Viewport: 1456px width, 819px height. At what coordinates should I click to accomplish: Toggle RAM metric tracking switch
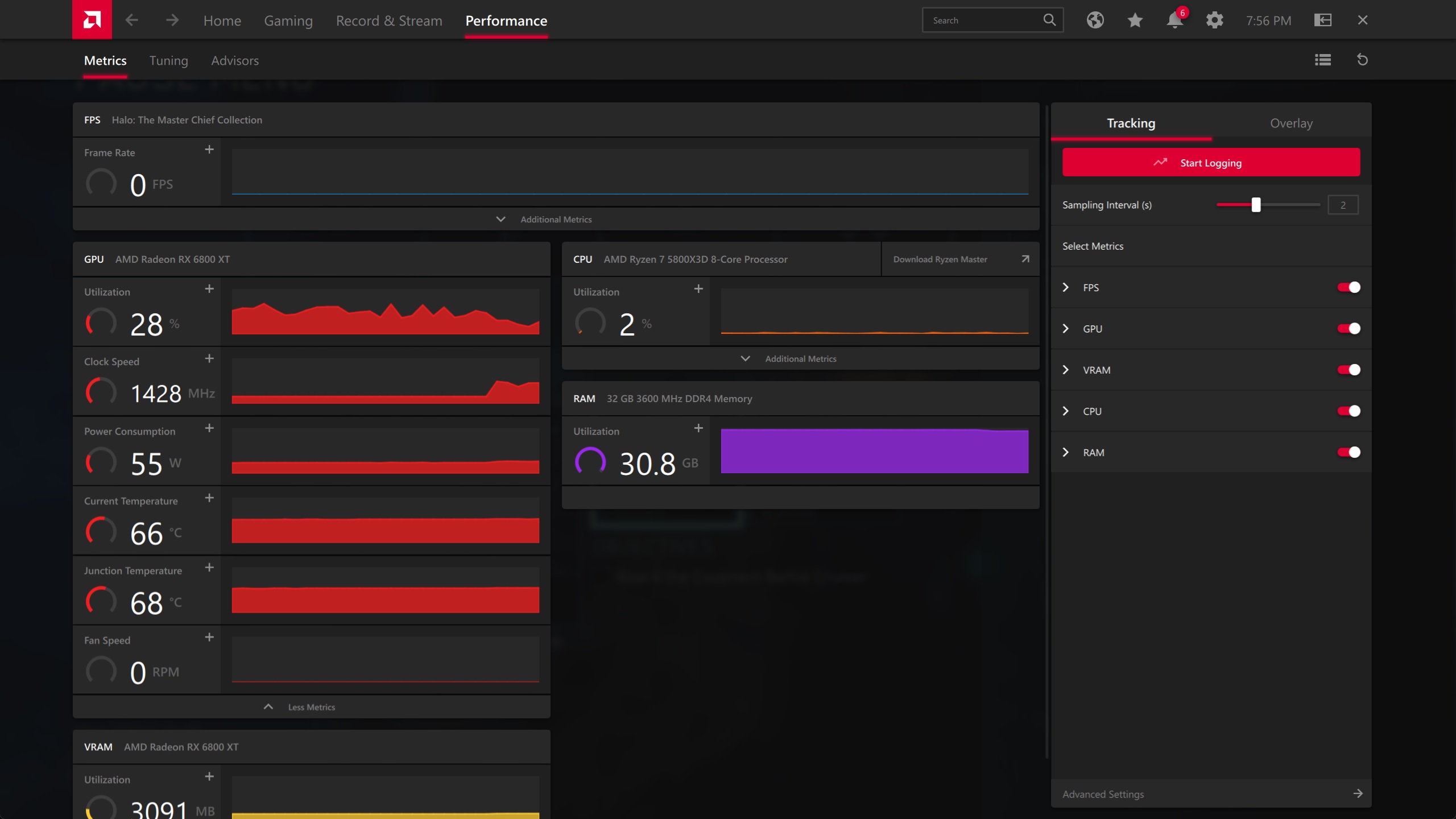pyautogui.click(x=1349, y=452)
